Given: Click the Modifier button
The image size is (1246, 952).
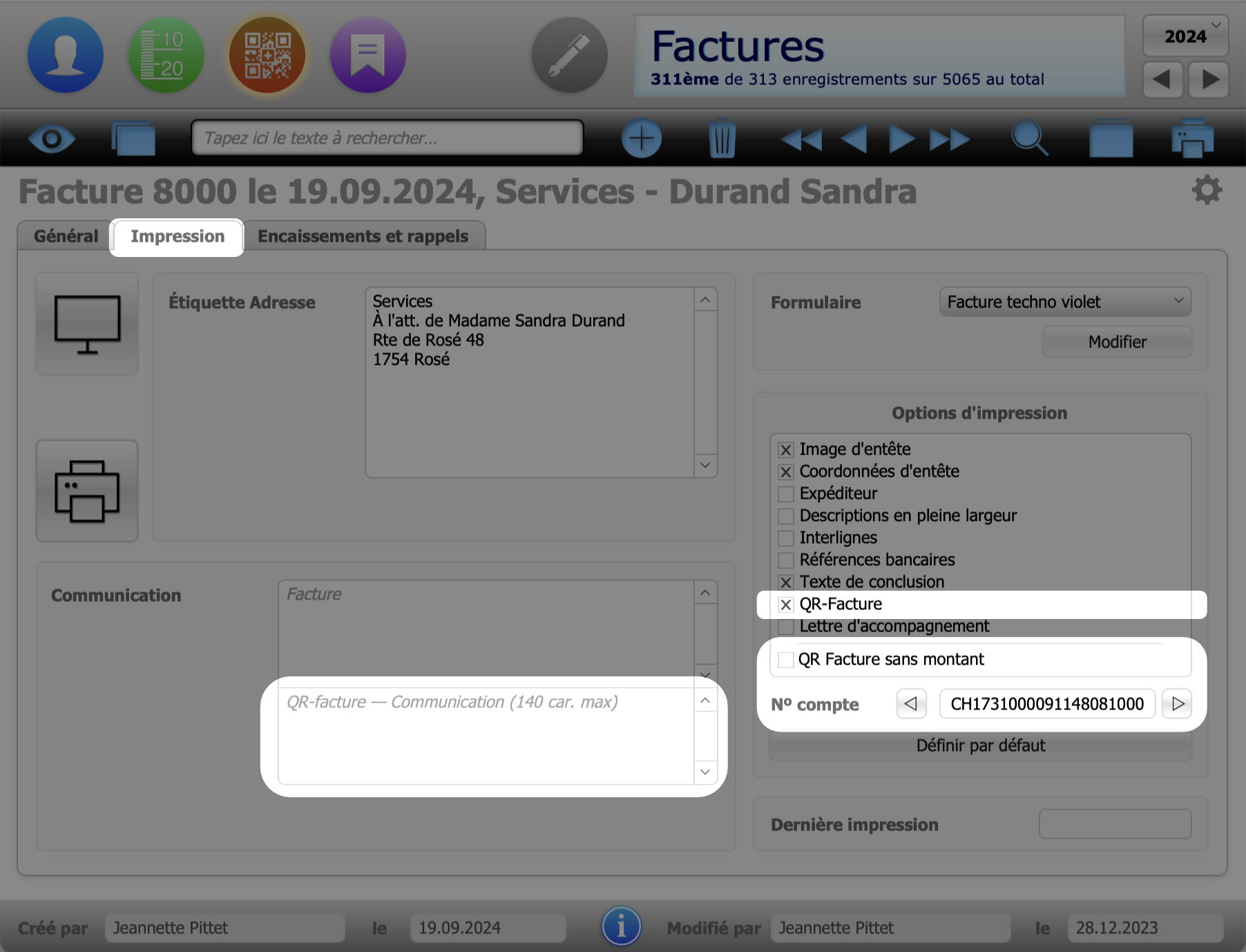Looking at the screenshot, I should (1117, 342).
